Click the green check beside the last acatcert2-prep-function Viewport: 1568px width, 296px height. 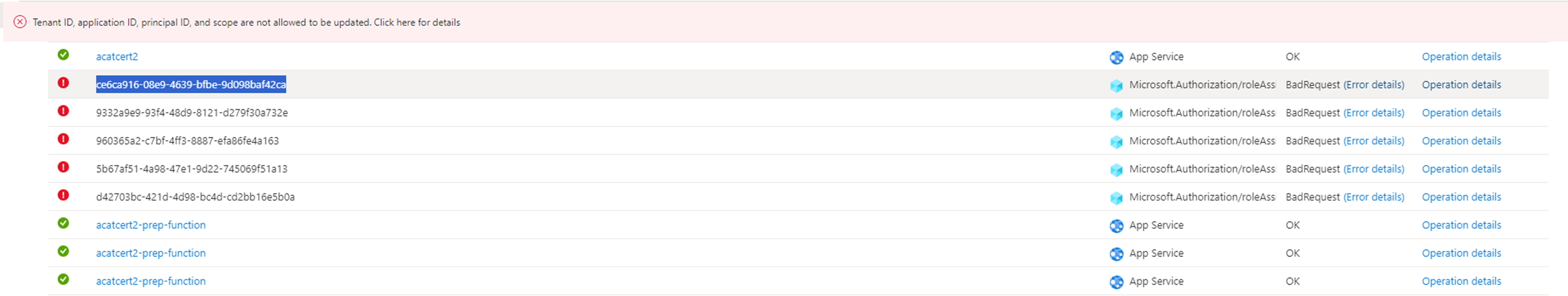65,281
